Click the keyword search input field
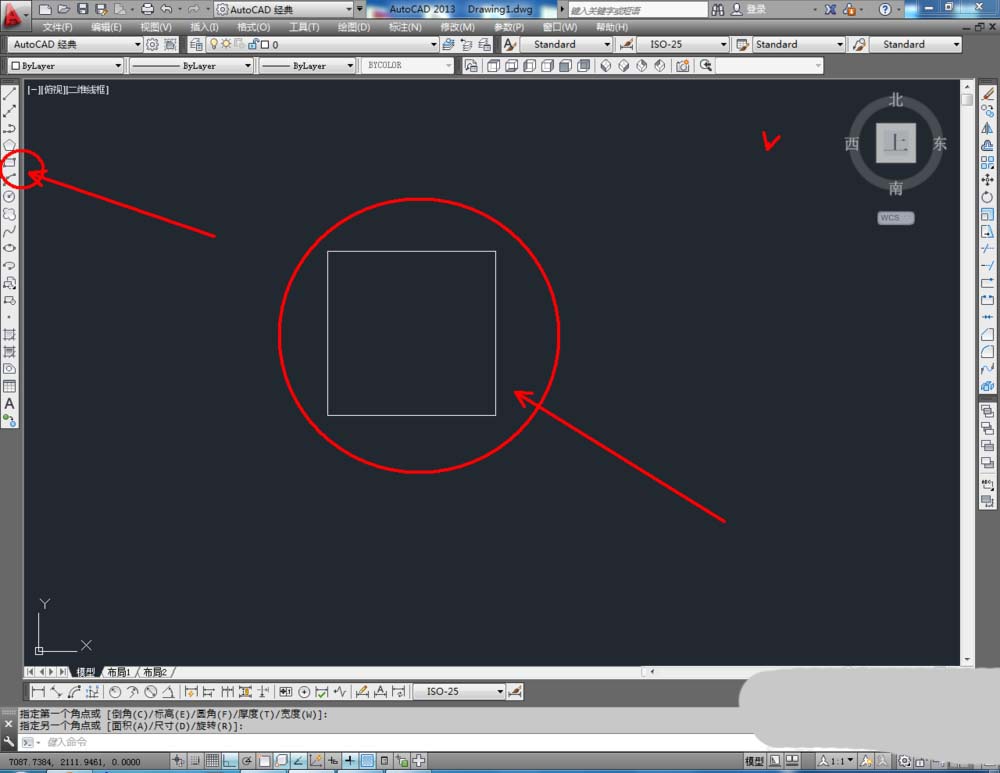 coord(638,10)
